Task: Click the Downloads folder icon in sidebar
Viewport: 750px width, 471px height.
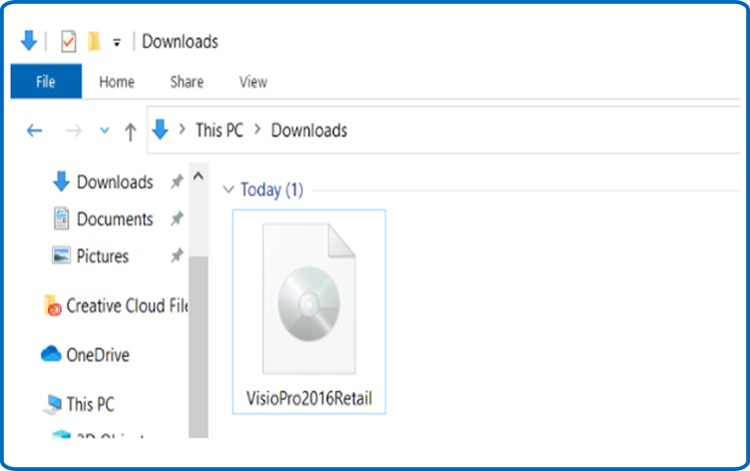Action: click(61, 182)
